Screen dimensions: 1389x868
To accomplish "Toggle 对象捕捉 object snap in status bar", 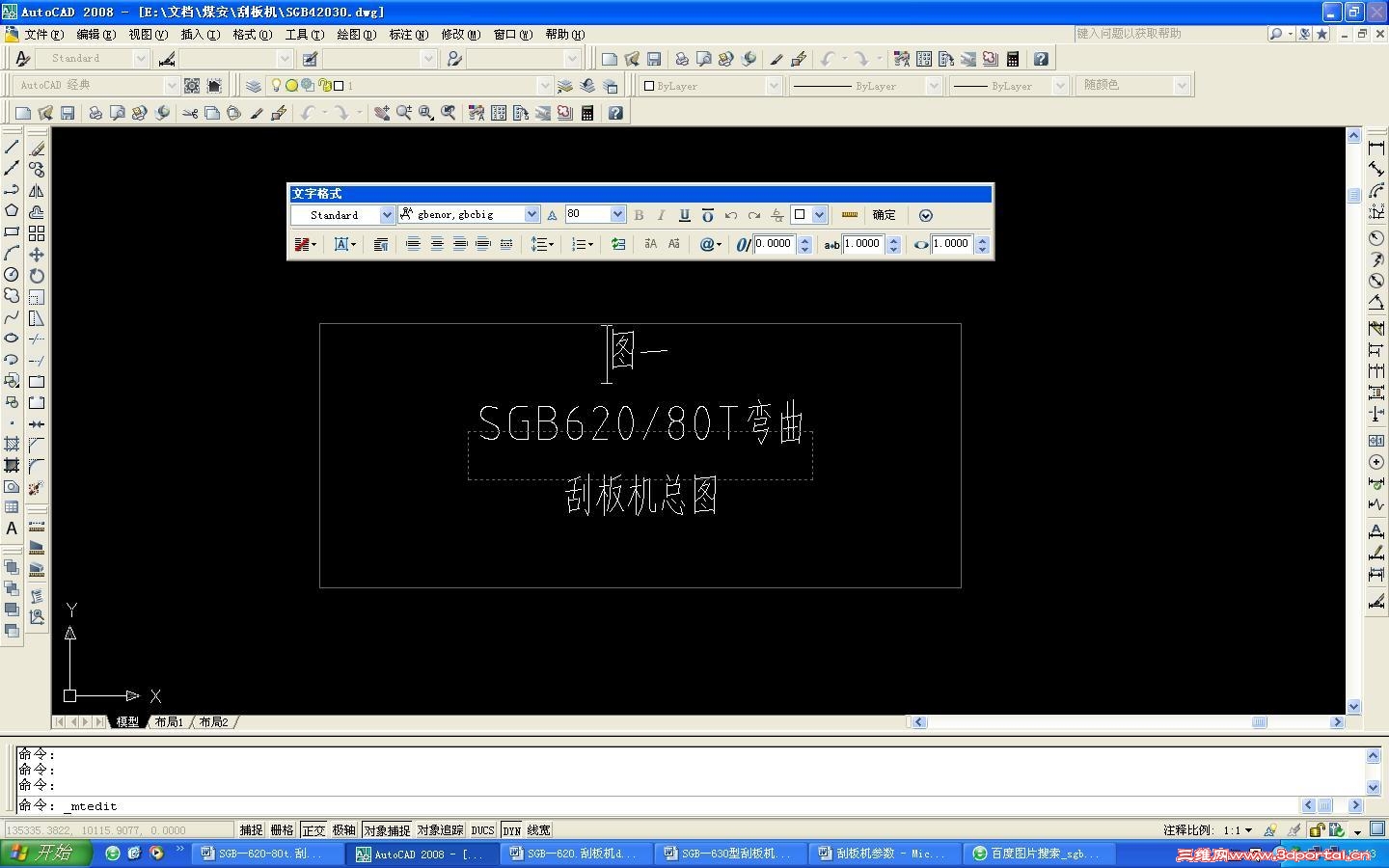I will (387, 830).
